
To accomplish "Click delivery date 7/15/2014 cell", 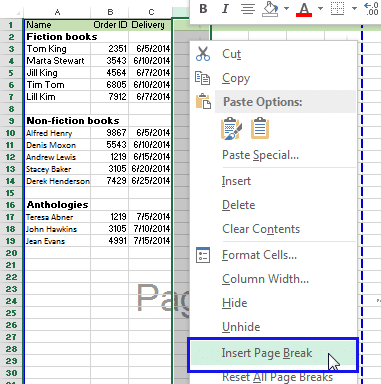I will (150, 241).
